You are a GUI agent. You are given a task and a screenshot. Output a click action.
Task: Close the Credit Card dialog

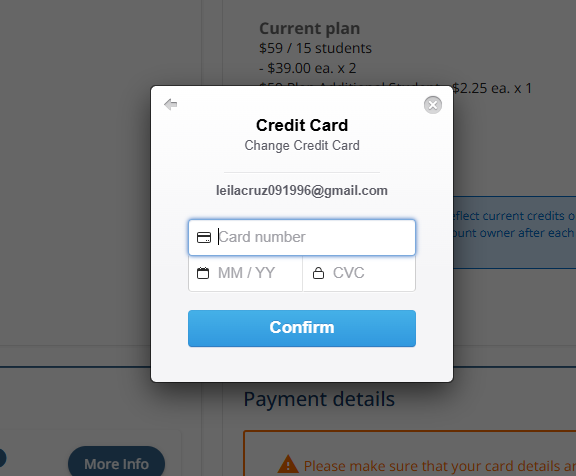click(433, 105)
